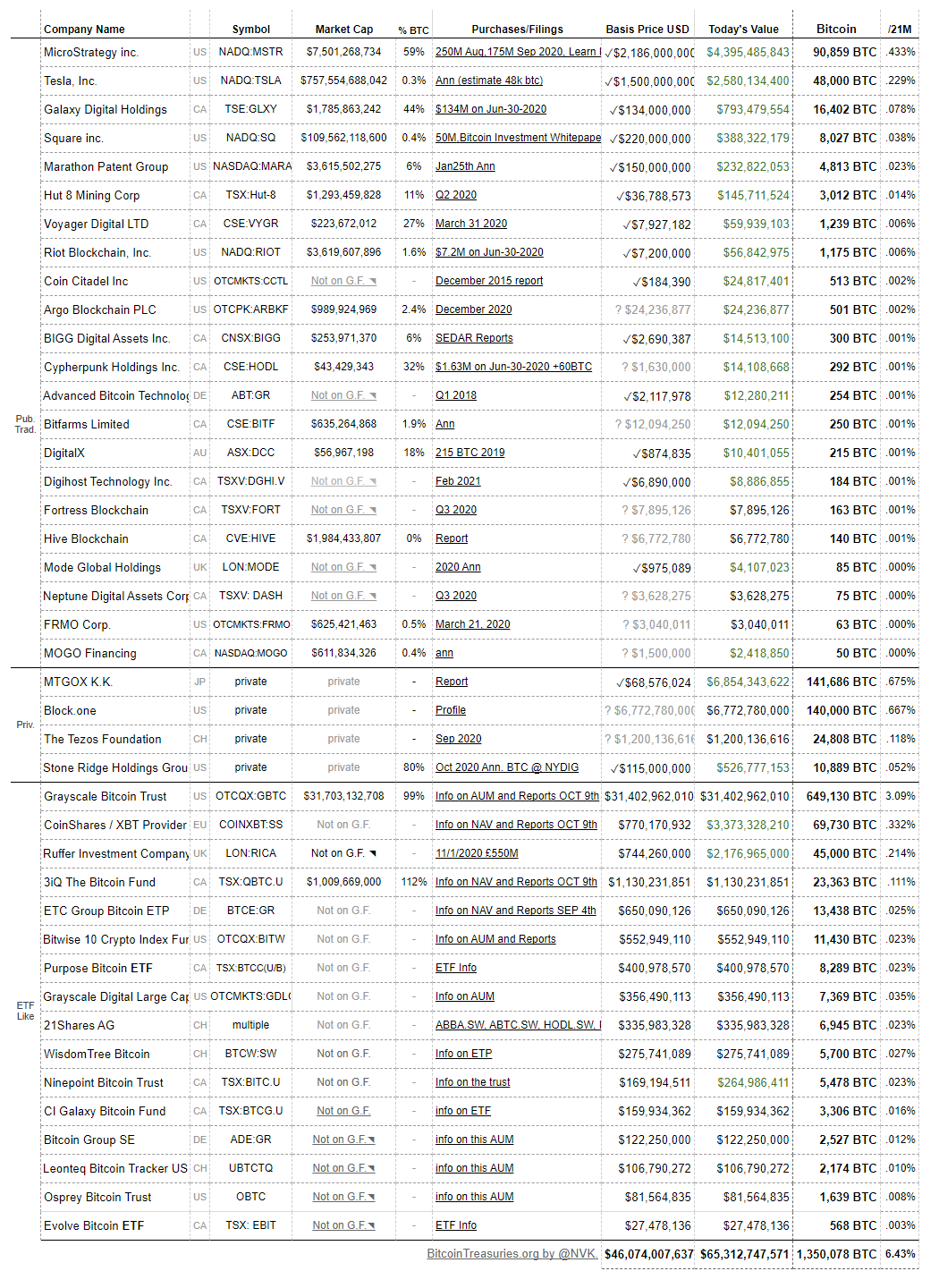939x1288 pixels.
Task: Open FRMO Corp 'March 21, 2020' link
Action: [473, 624]
